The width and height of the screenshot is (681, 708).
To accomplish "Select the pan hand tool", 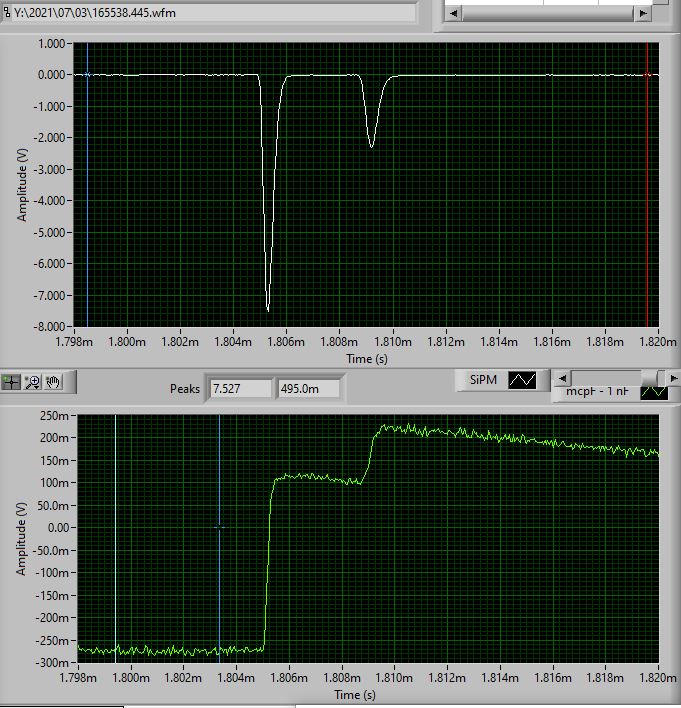I will pyautogui.click(x=53, y=382).
